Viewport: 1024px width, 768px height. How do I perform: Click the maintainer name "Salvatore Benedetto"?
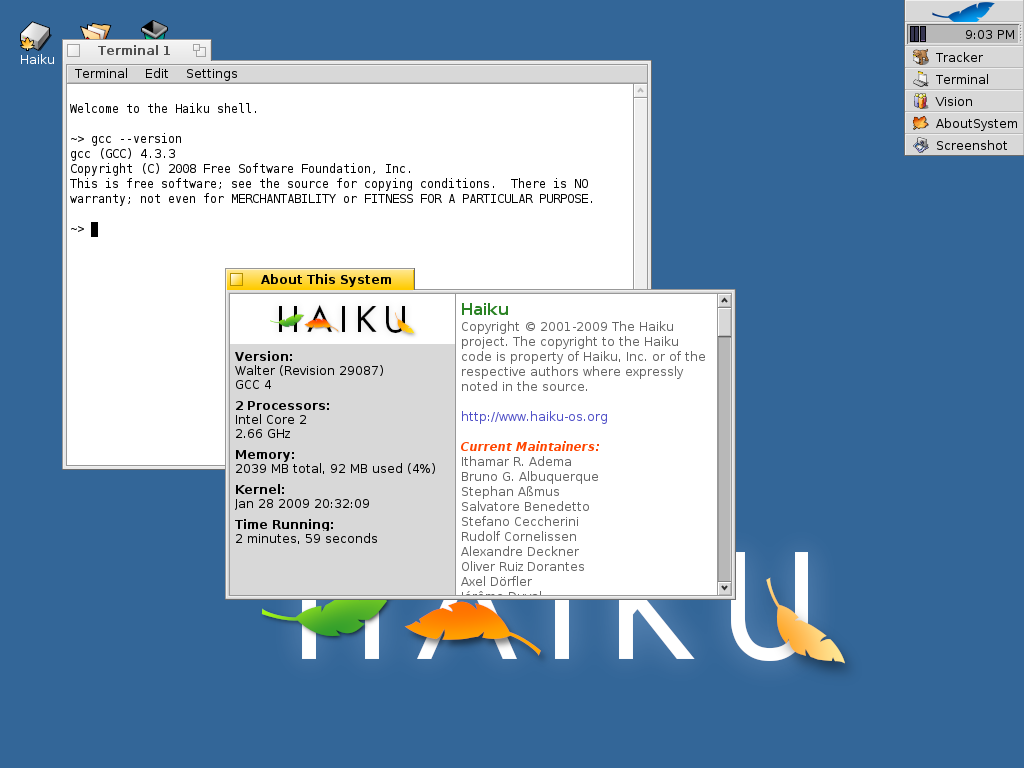click(x=525, y=507)
